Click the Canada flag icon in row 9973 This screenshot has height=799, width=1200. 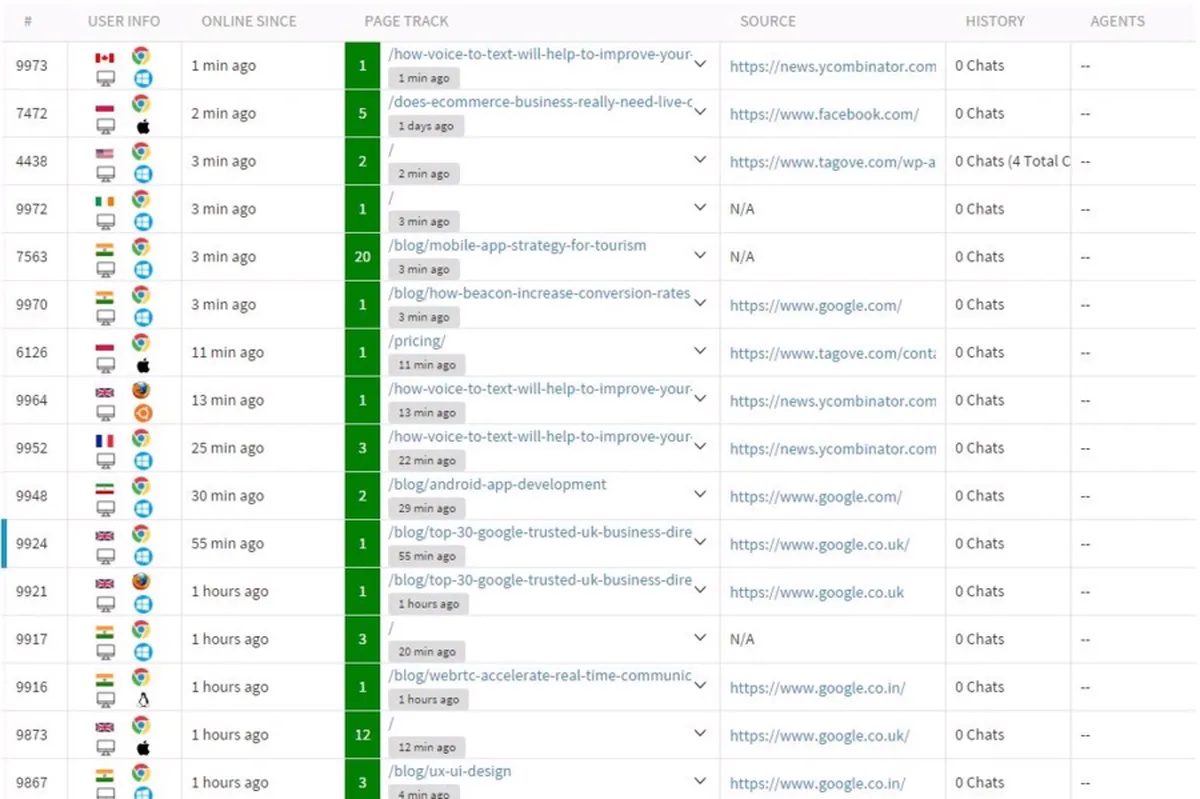point(105,58)
